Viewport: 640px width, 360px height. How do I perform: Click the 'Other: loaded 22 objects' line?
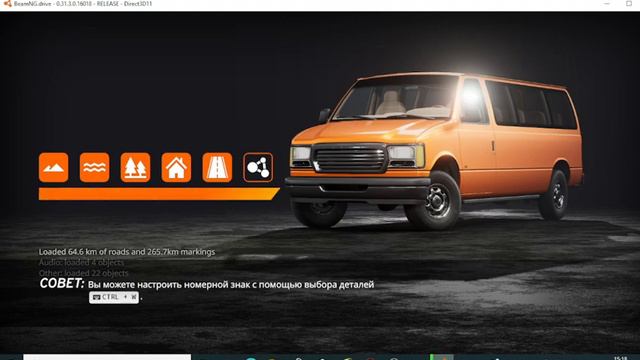tap(83, 273)
